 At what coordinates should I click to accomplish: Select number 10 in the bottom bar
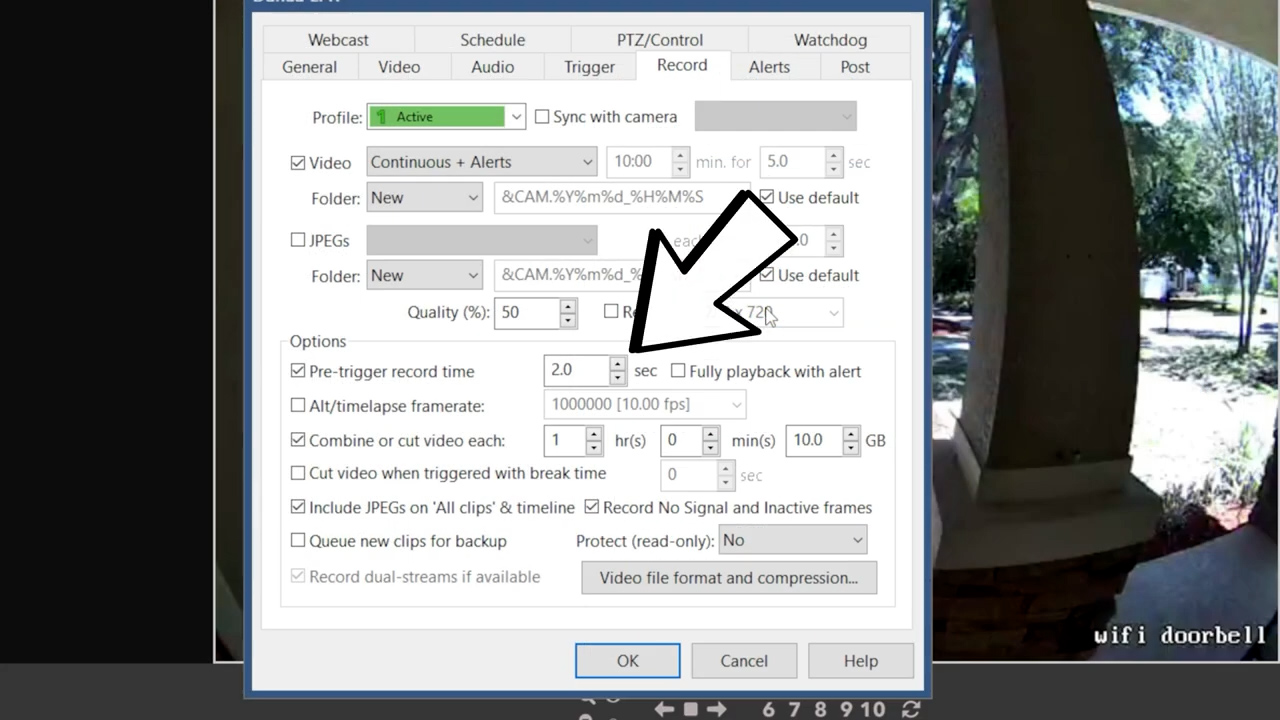point(873,709)
